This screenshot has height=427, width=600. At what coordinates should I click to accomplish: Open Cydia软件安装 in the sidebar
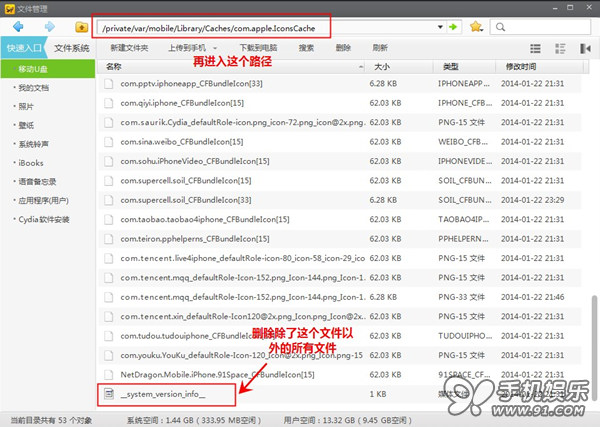coord(44,219)
